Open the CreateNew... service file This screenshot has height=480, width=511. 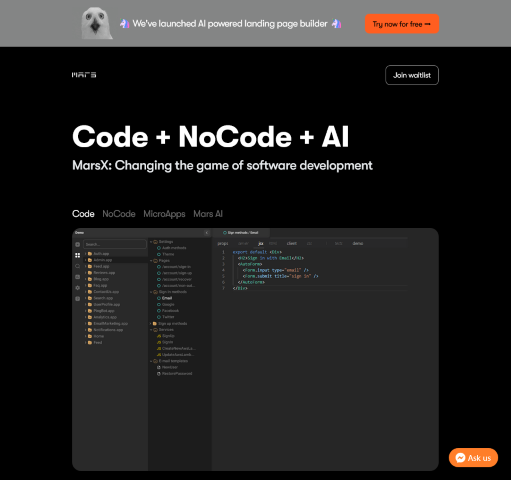[179, 348]
